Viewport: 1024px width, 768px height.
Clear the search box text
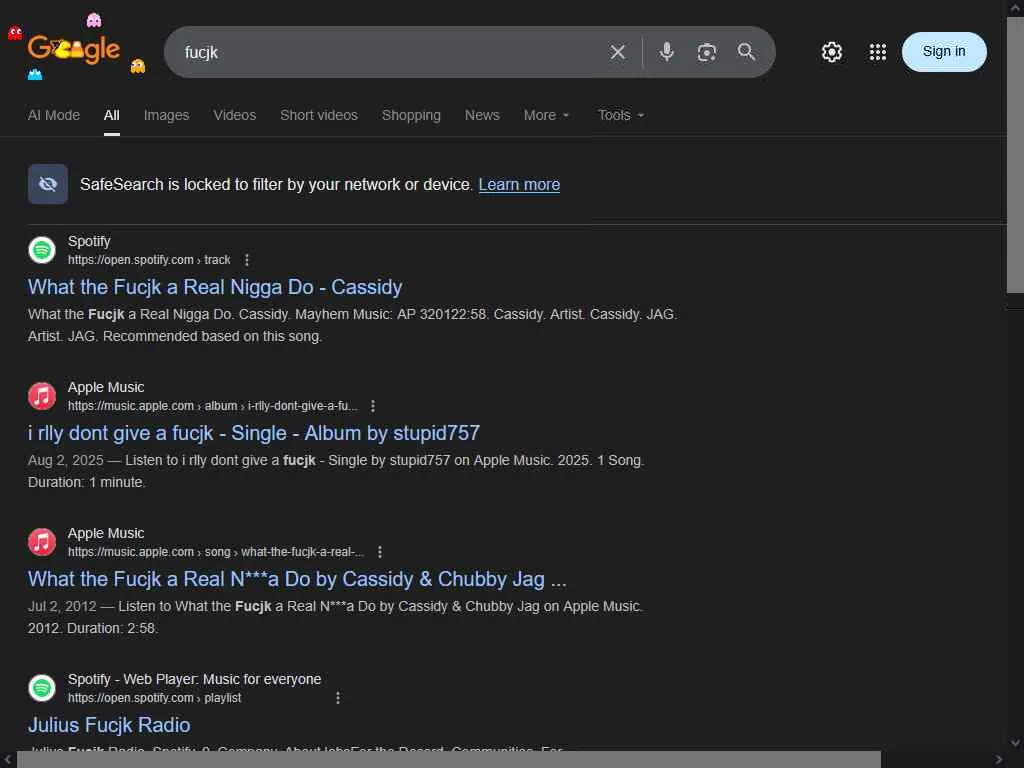click(x=618, y=52)
